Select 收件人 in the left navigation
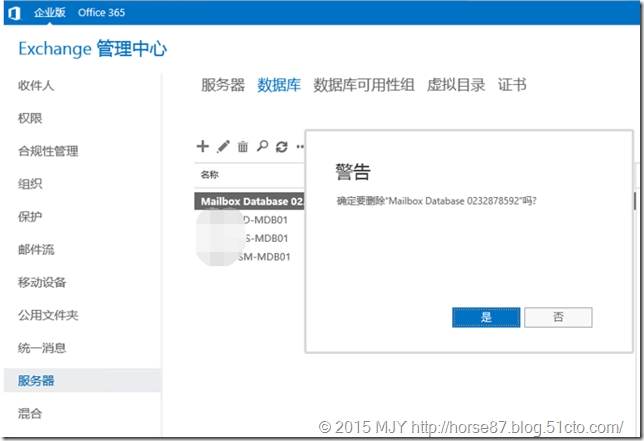Screen dimensions: 644x441 click(36, 85)
